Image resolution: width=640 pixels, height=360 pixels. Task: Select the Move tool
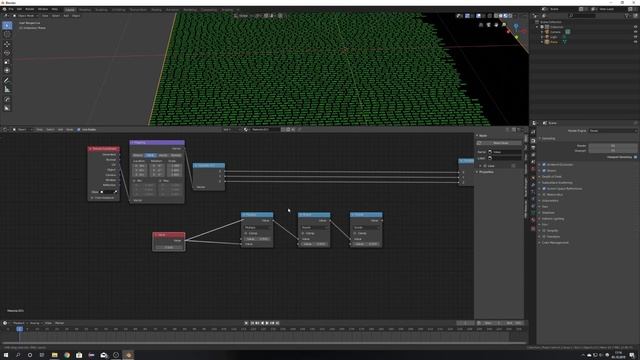(7, 44)
